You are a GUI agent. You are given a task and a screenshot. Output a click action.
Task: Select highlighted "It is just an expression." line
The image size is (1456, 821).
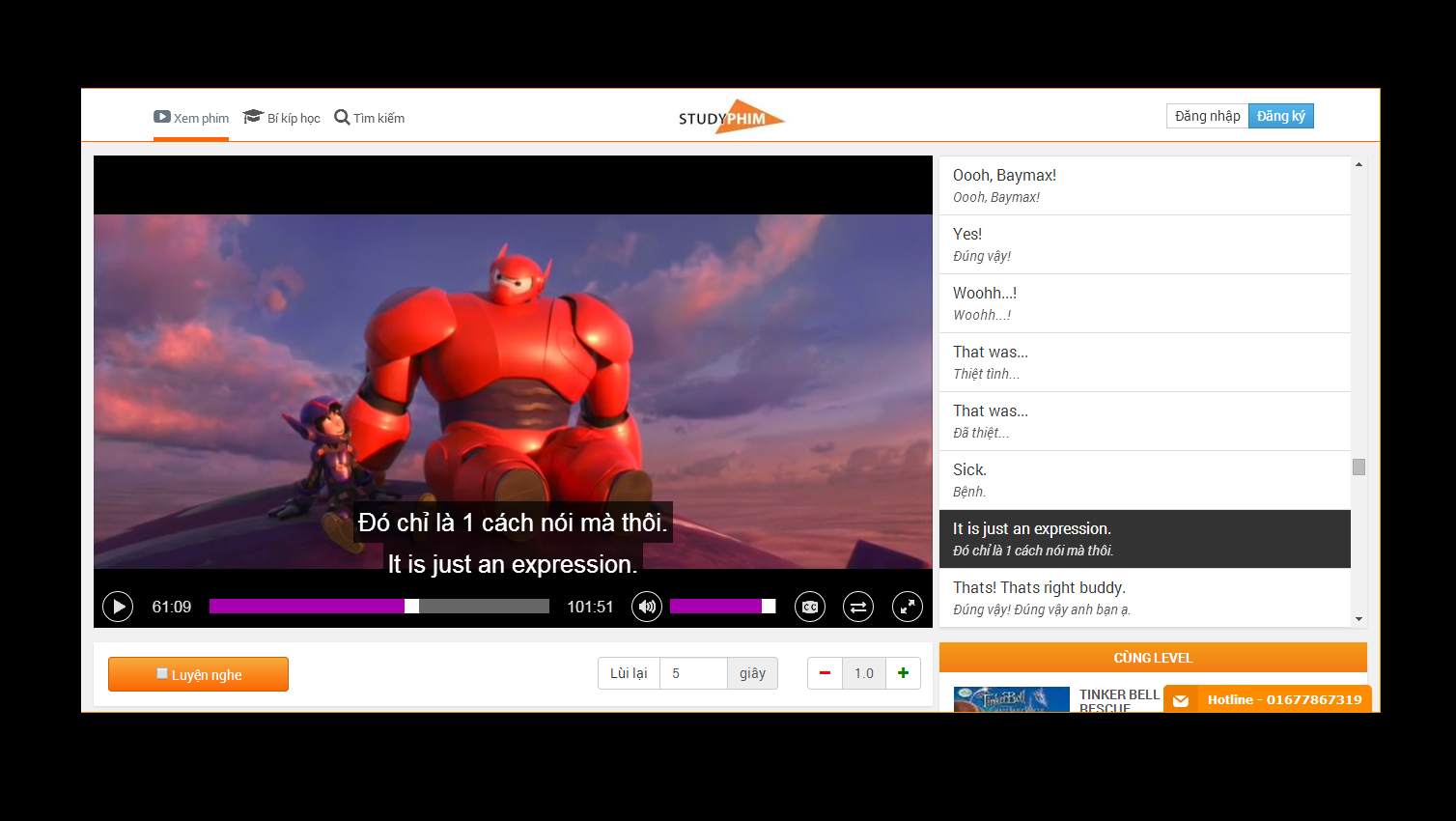tap(1145, 539)
